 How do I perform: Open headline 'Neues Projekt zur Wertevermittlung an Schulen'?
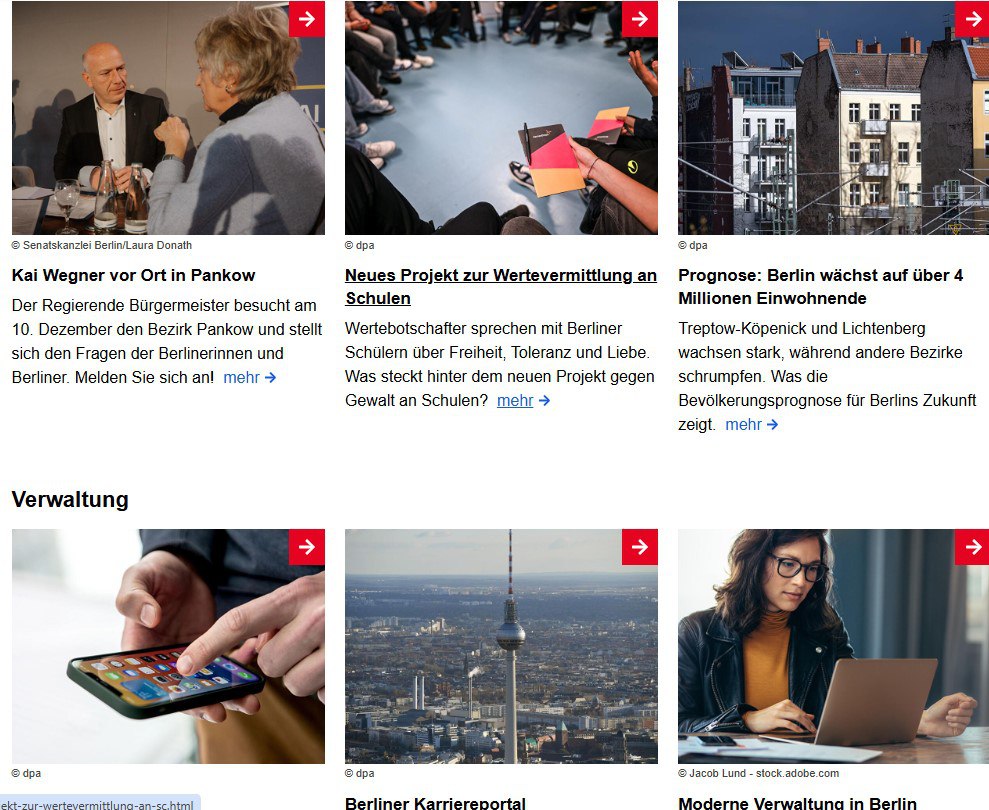tap(501, 286)
